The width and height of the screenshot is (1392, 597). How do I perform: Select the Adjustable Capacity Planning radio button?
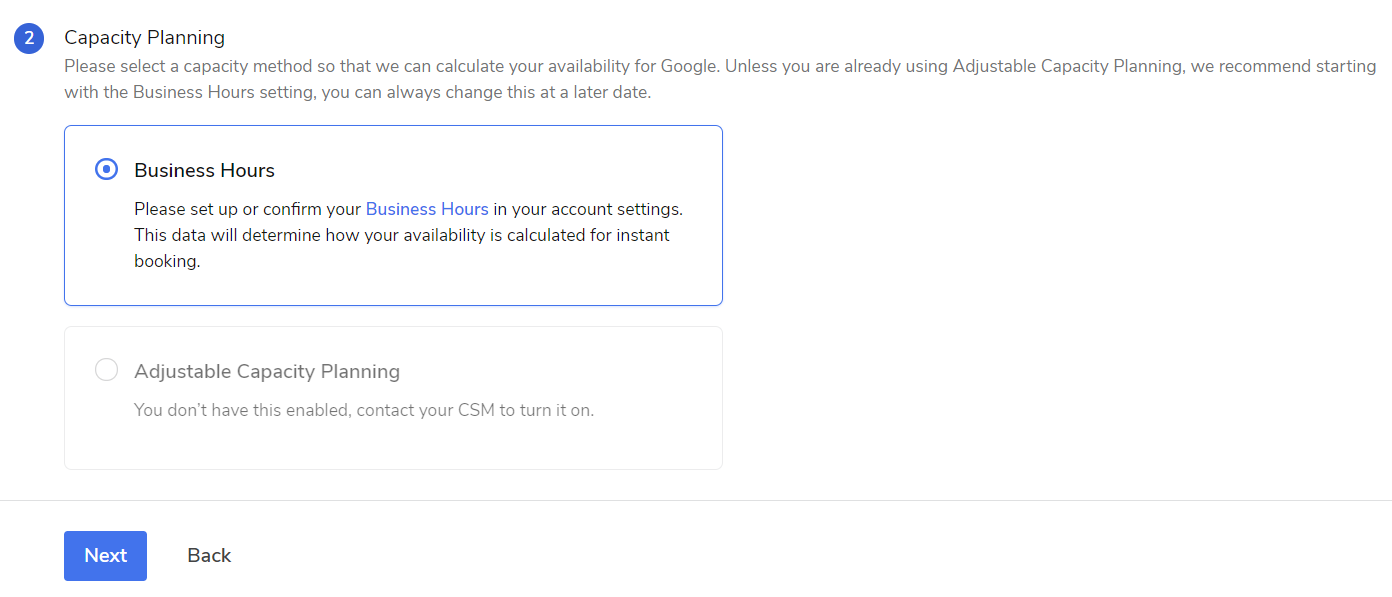106,371
